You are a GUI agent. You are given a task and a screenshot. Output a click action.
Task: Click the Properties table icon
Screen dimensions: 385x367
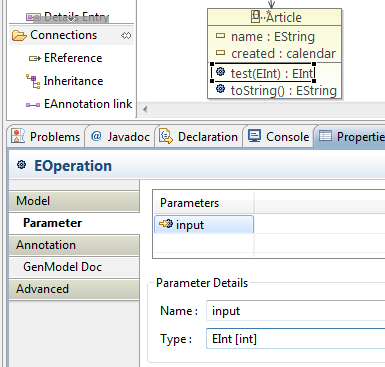(325, 136)
